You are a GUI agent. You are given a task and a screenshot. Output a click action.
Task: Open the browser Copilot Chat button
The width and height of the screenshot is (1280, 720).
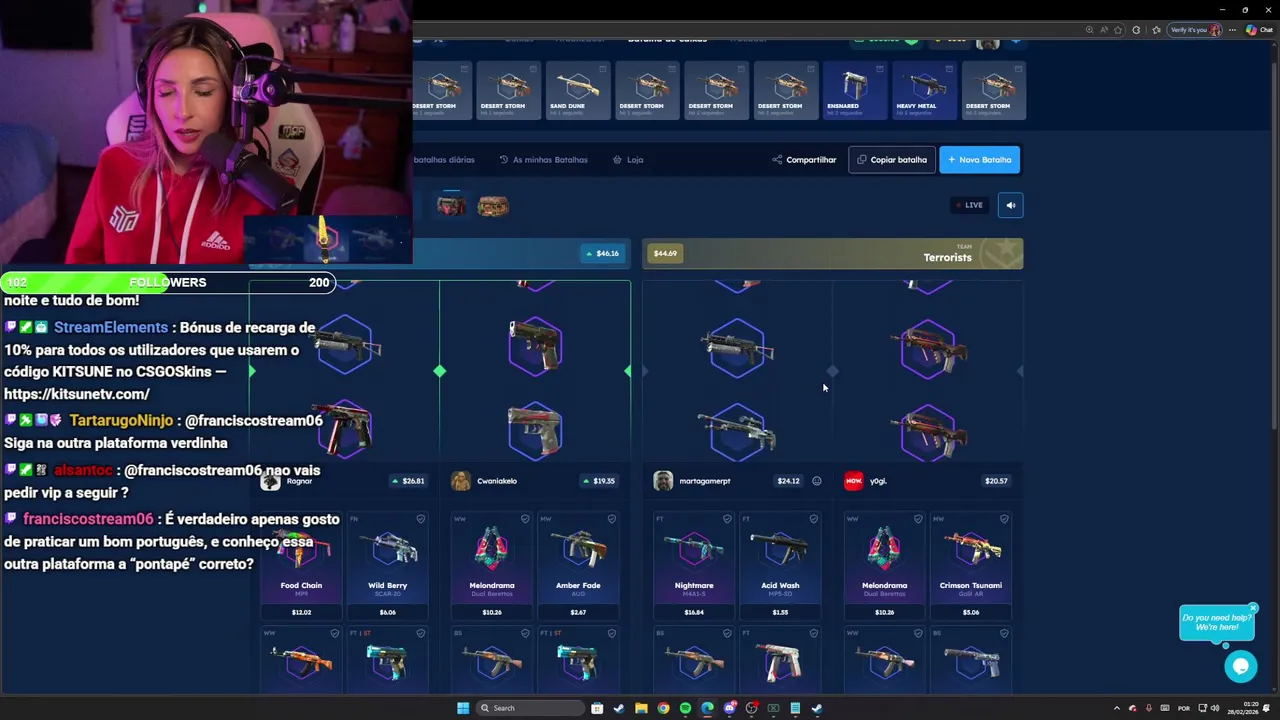pyautogui.click(x=1258, y=30)
